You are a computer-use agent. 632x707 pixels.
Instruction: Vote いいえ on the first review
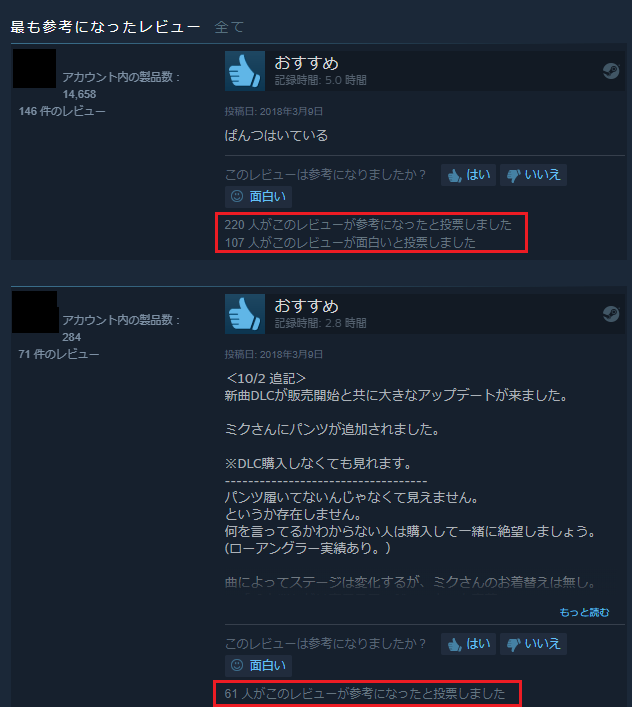533,175
